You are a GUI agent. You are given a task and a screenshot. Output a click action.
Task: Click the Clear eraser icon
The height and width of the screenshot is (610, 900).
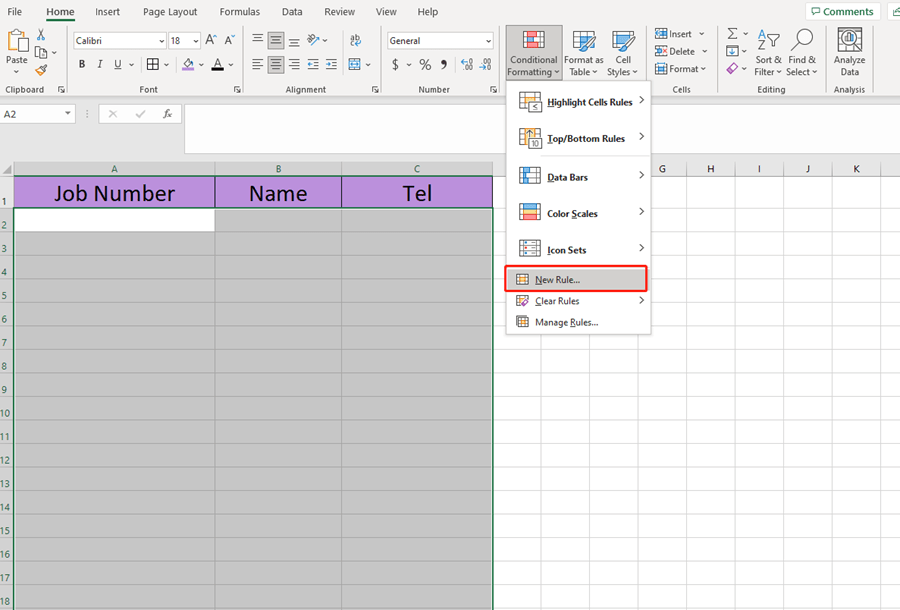point(732,69)
